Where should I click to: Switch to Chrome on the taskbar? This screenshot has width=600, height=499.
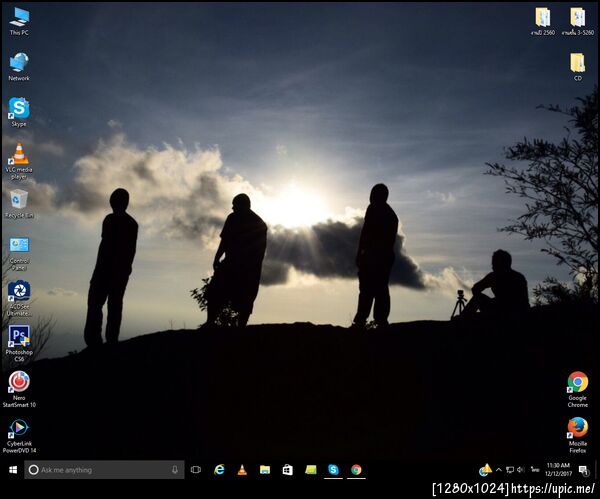[356, 470]
